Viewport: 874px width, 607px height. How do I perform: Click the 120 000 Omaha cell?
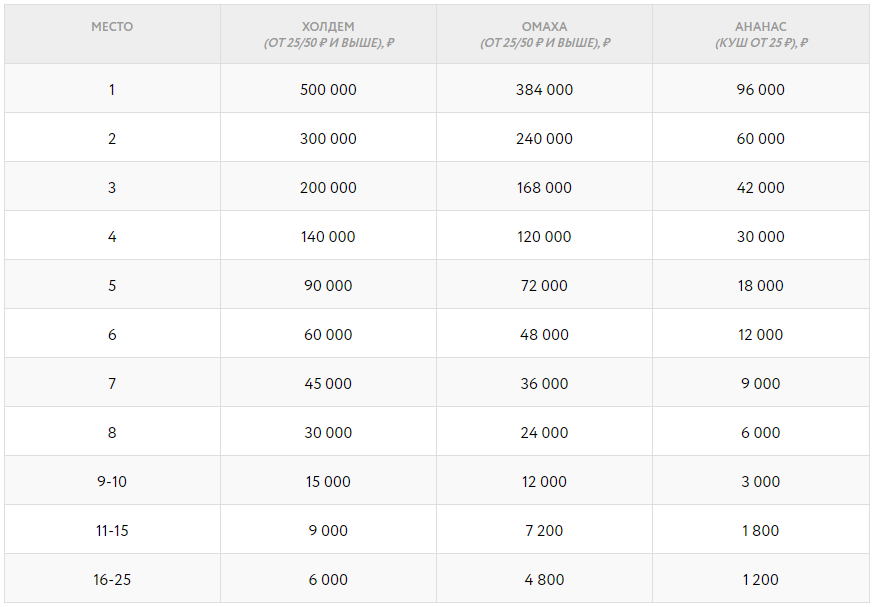click(x=544, y=237)
